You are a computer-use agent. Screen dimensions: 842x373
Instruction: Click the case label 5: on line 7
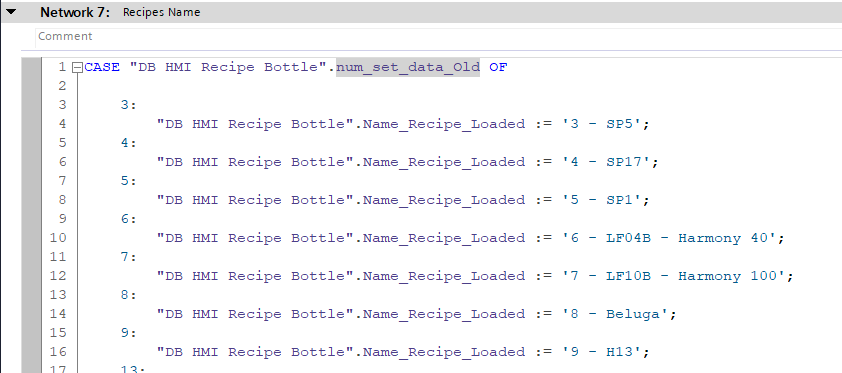tap(129, 181)
